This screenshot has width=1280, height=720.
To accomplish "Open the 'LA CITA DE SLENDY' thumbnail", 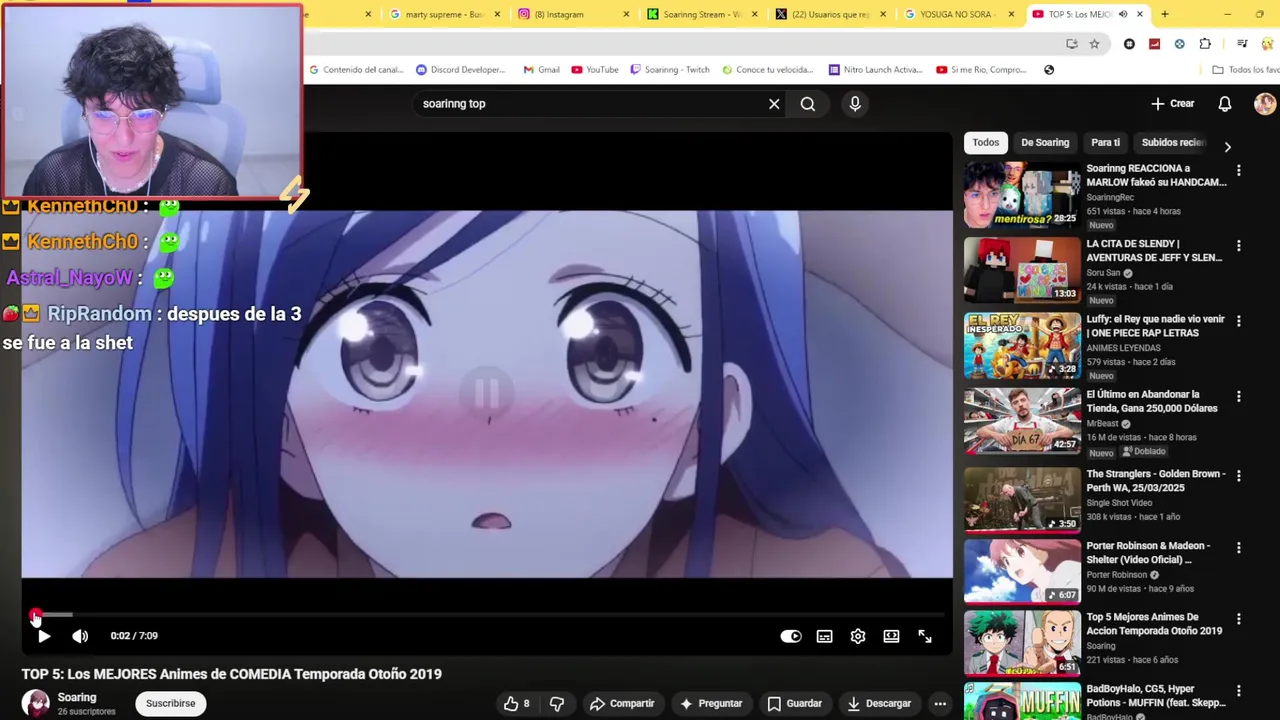I will 1022,270.
